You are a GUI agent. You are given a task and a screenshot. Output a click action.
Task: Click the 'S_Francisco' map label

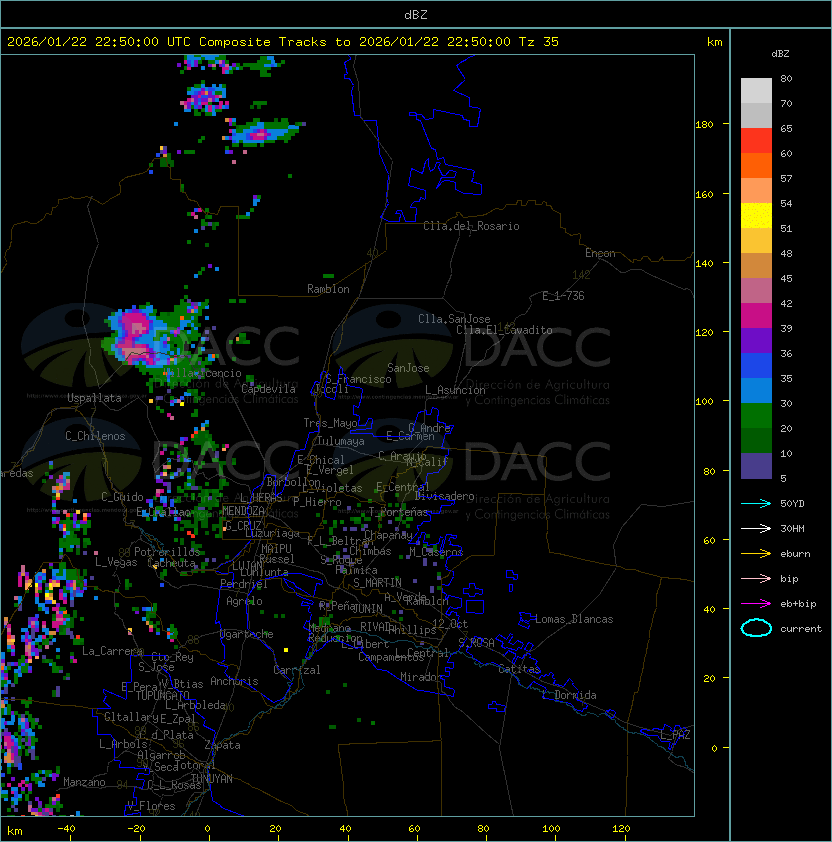pos(358,379)
